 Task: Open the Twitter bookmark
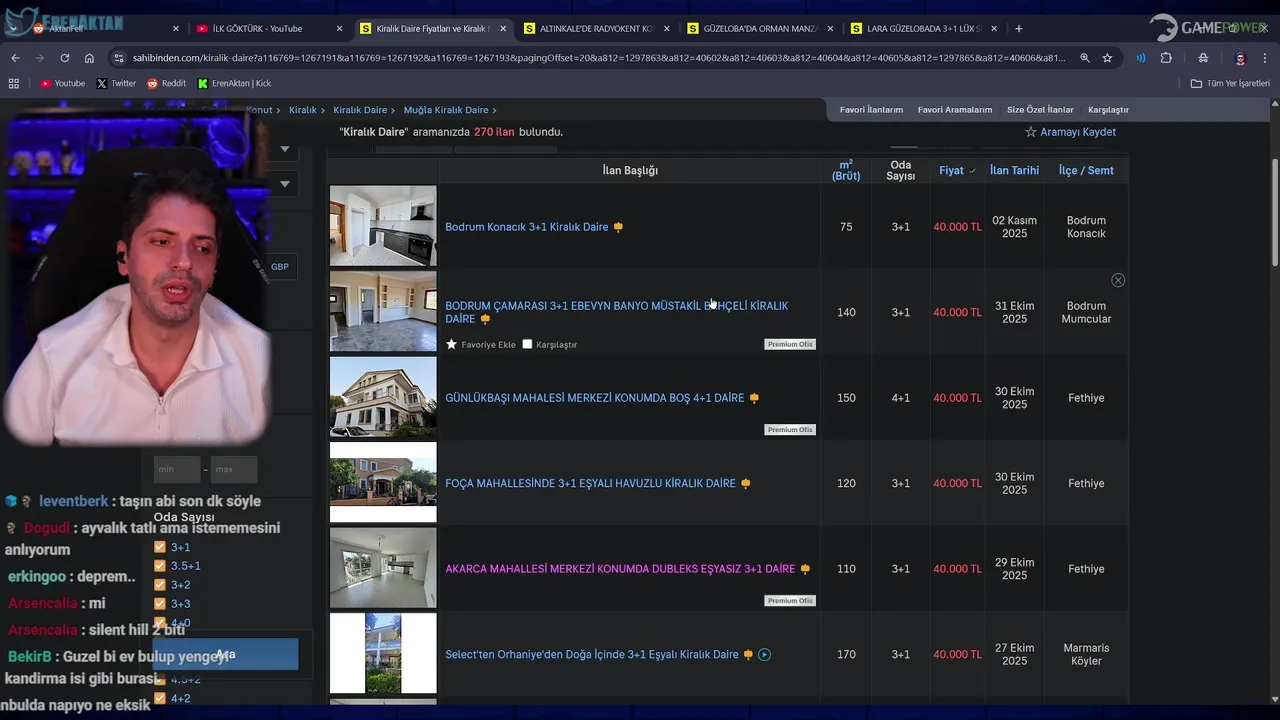[116, 83]
